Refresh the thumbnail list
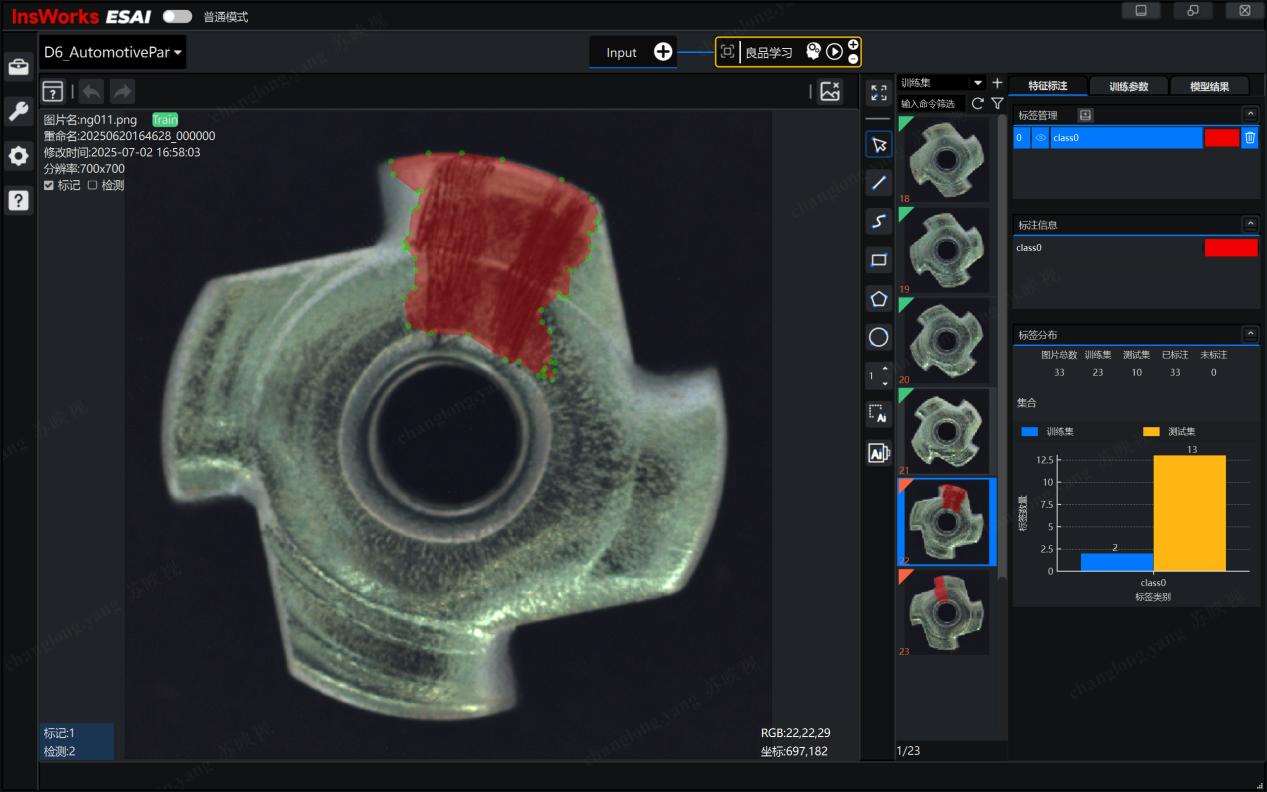 (977, 103)
